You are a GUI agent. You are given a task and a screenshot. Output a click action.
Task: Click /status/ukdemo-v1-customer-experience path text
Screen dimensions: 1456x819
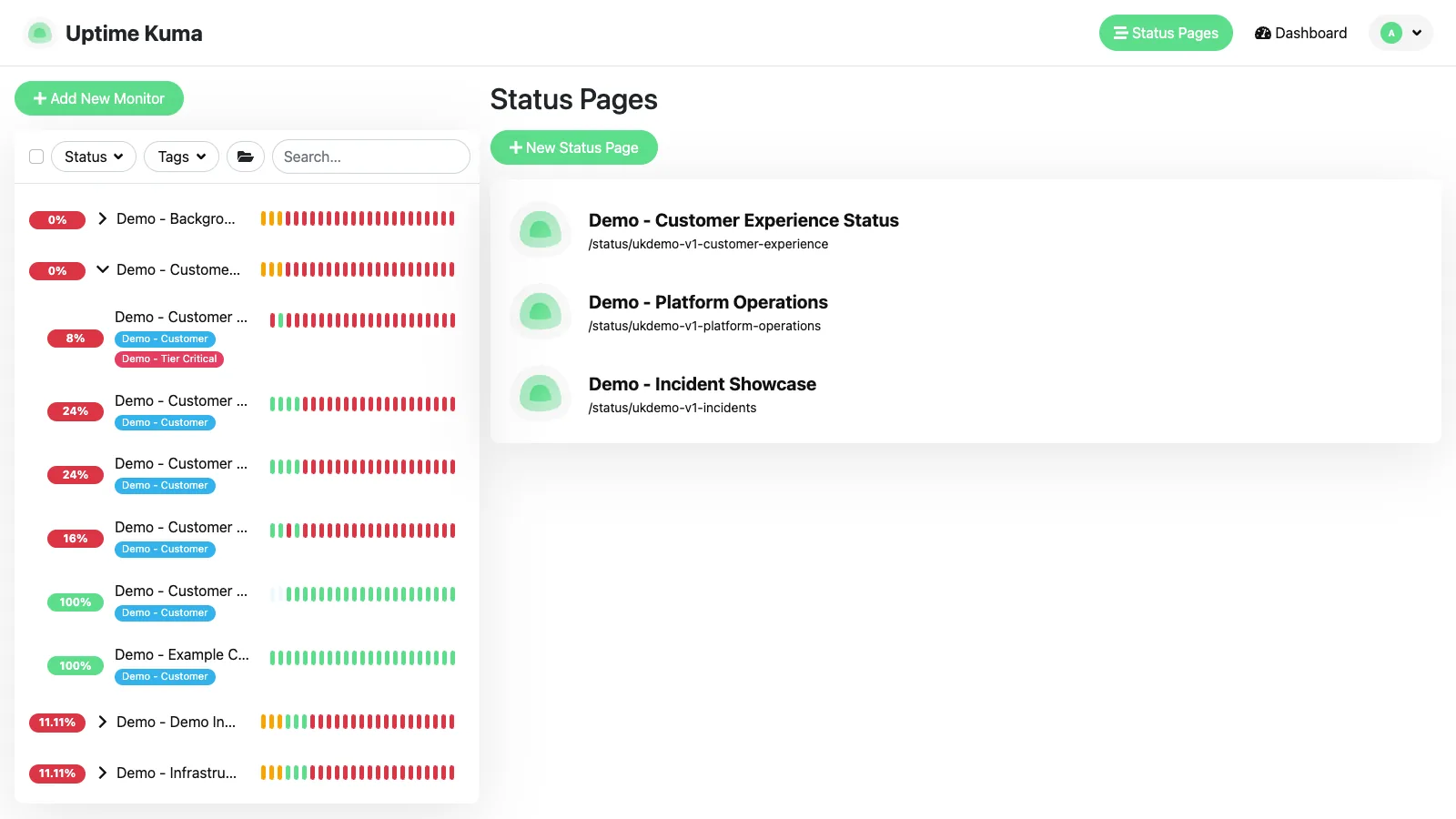tap(708, 244)
